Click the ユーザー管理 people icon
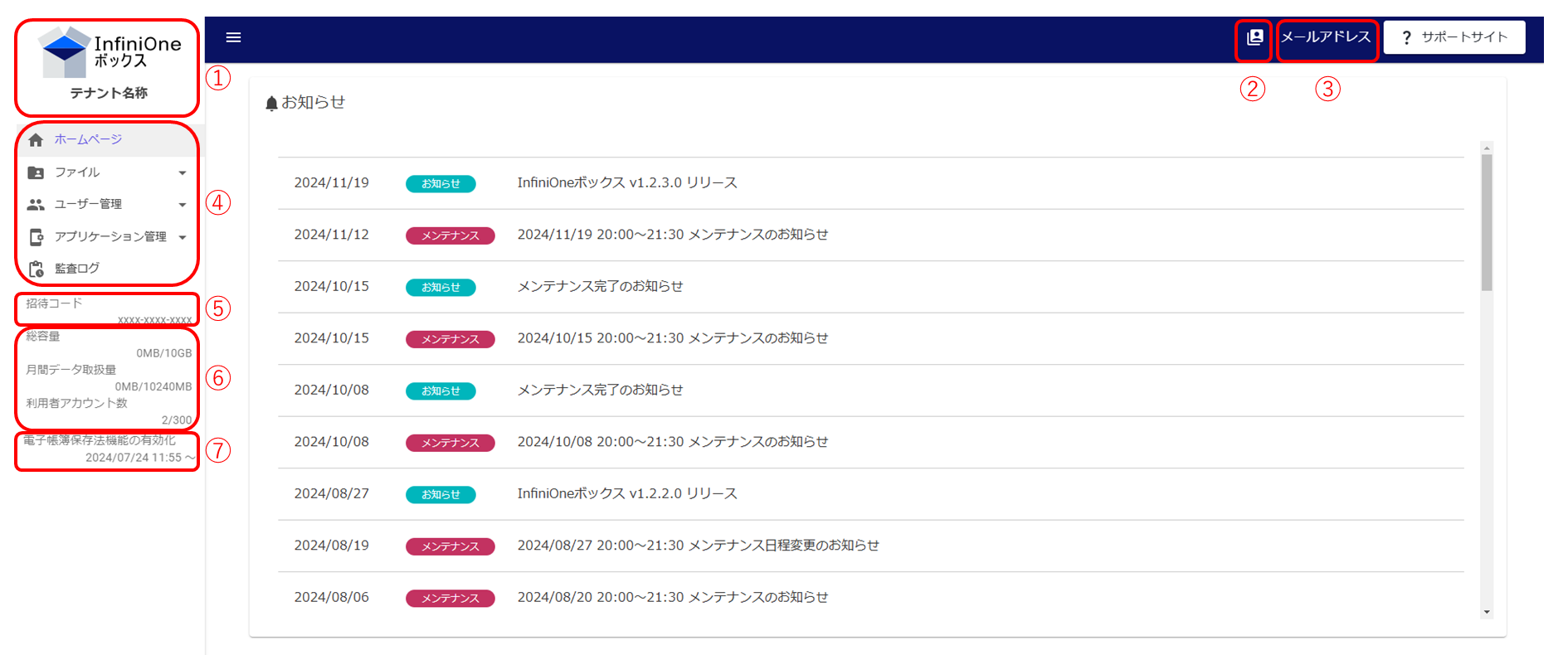The width and height of the screenshot is (1568, 655). [36, 204]
